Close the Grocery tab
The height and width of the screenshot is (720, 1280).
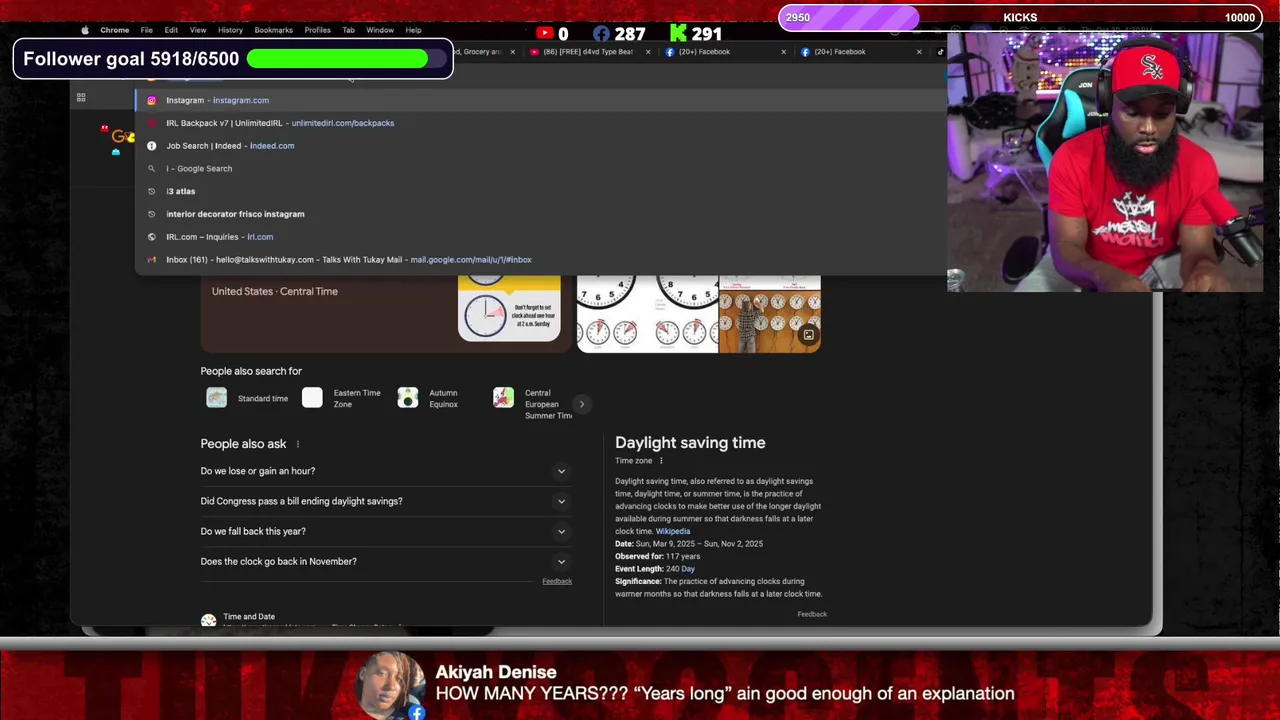(x=512, y=52)
